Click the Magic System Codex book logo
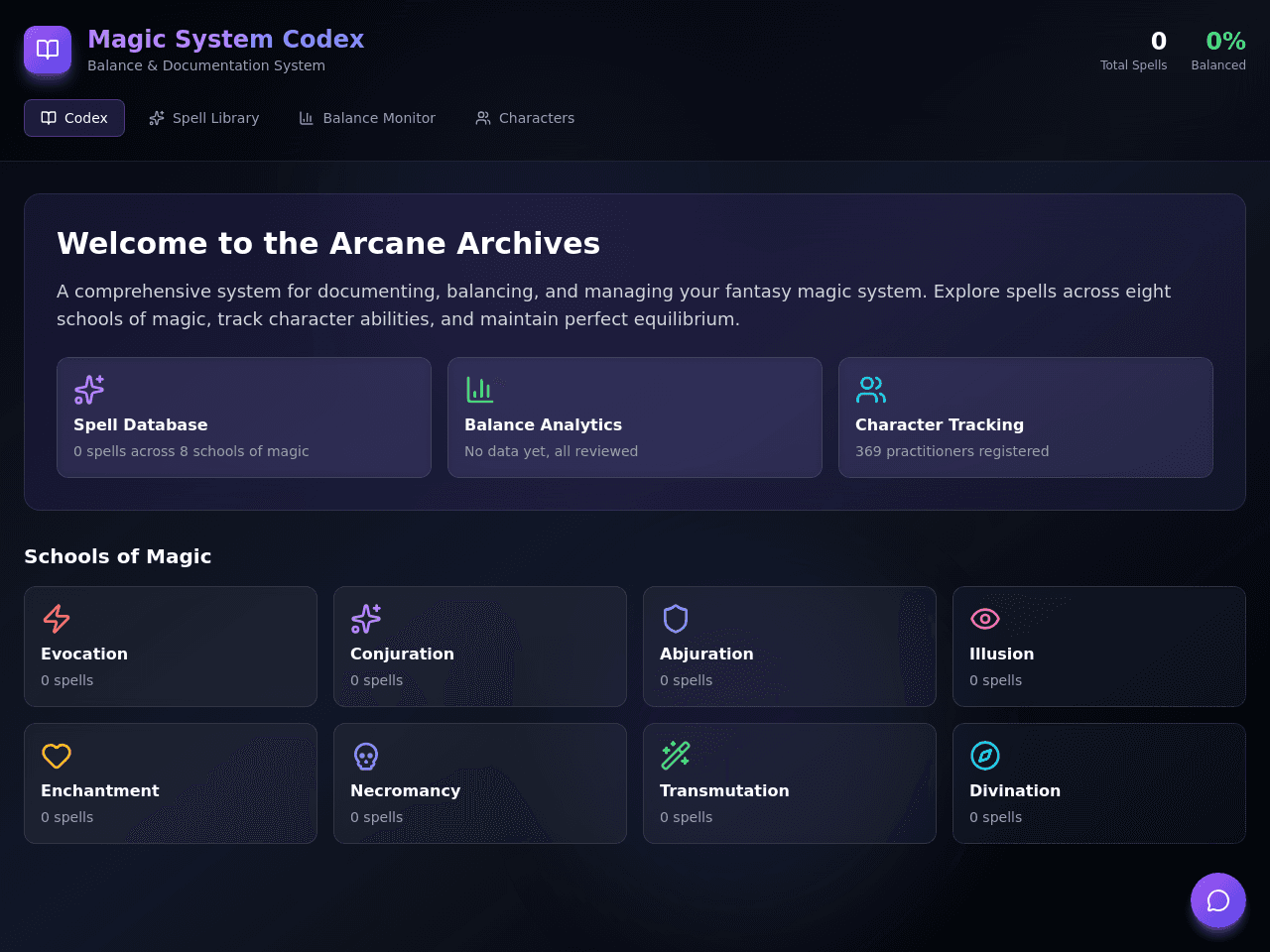This screenshot has width=1270, height=952. point(48,50)
